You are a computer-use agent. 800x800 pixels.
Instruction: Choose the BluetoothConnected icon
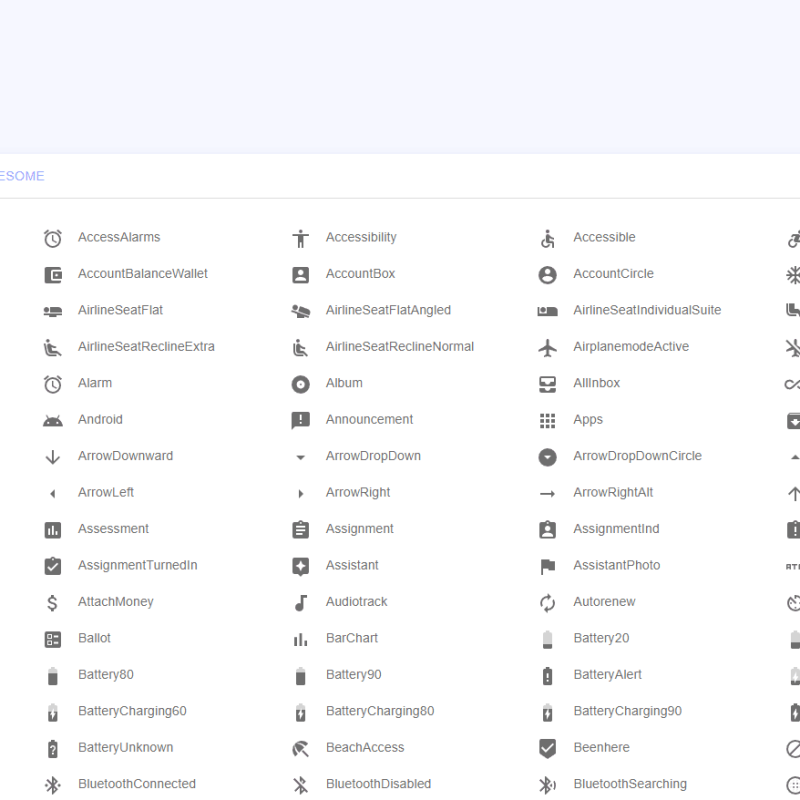53,785
